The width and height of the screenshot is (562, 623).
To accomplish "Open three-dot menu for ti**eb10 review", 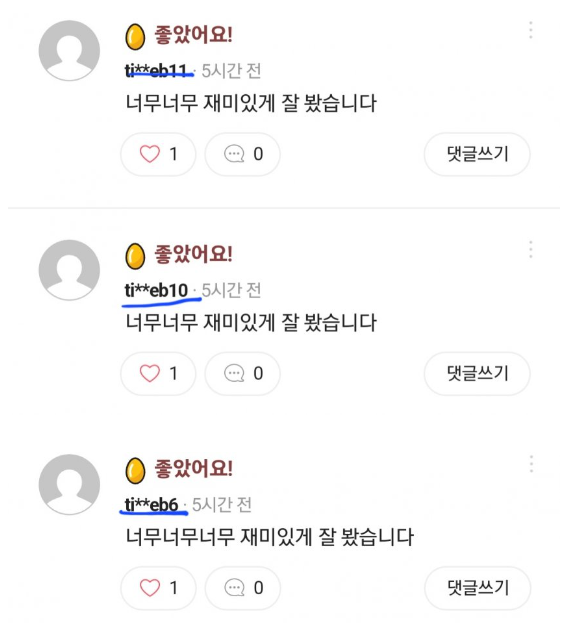I will tap(531, 250).
